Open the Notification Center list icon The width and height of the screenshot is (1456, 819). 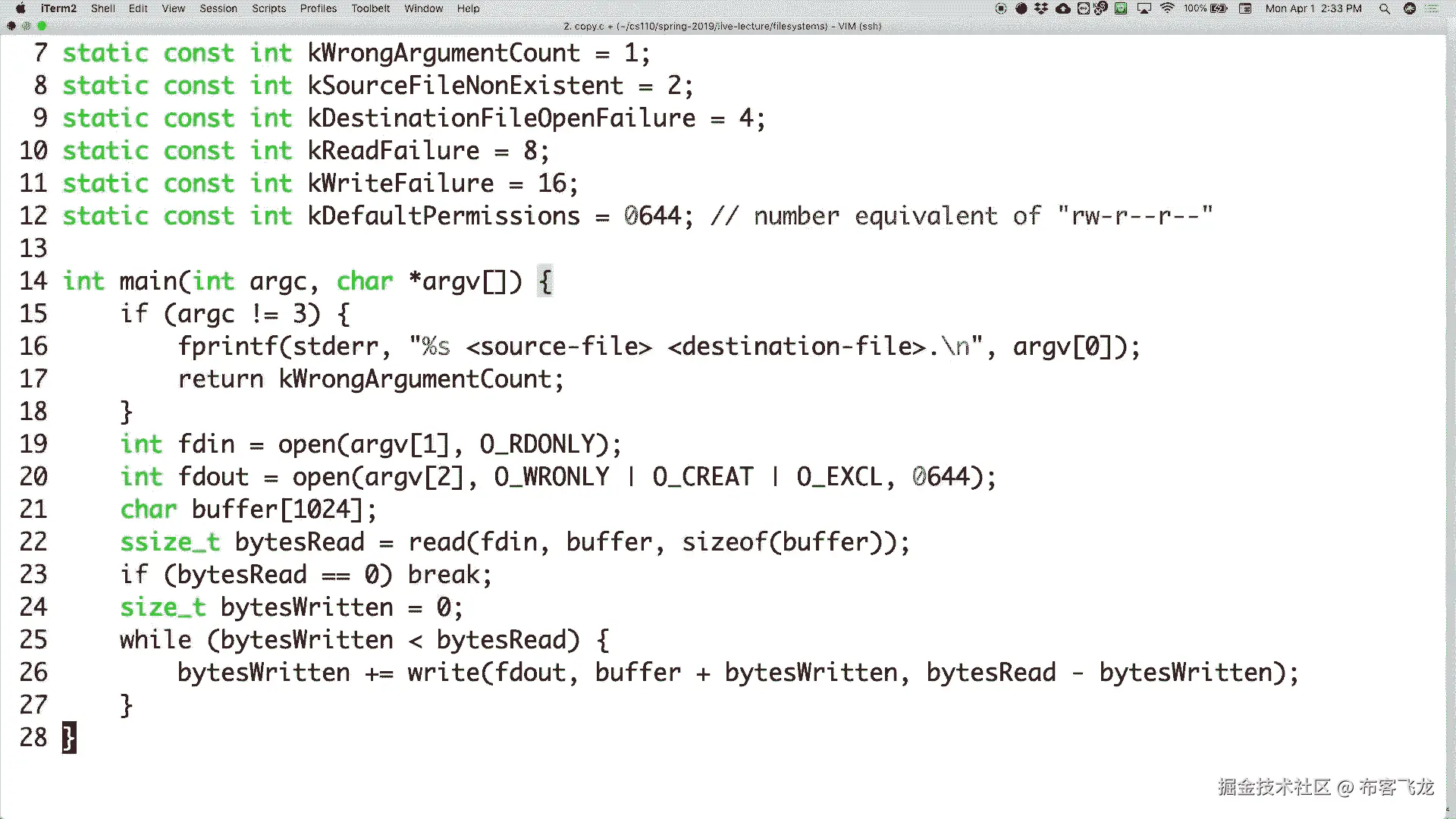tap(1432, 8)
